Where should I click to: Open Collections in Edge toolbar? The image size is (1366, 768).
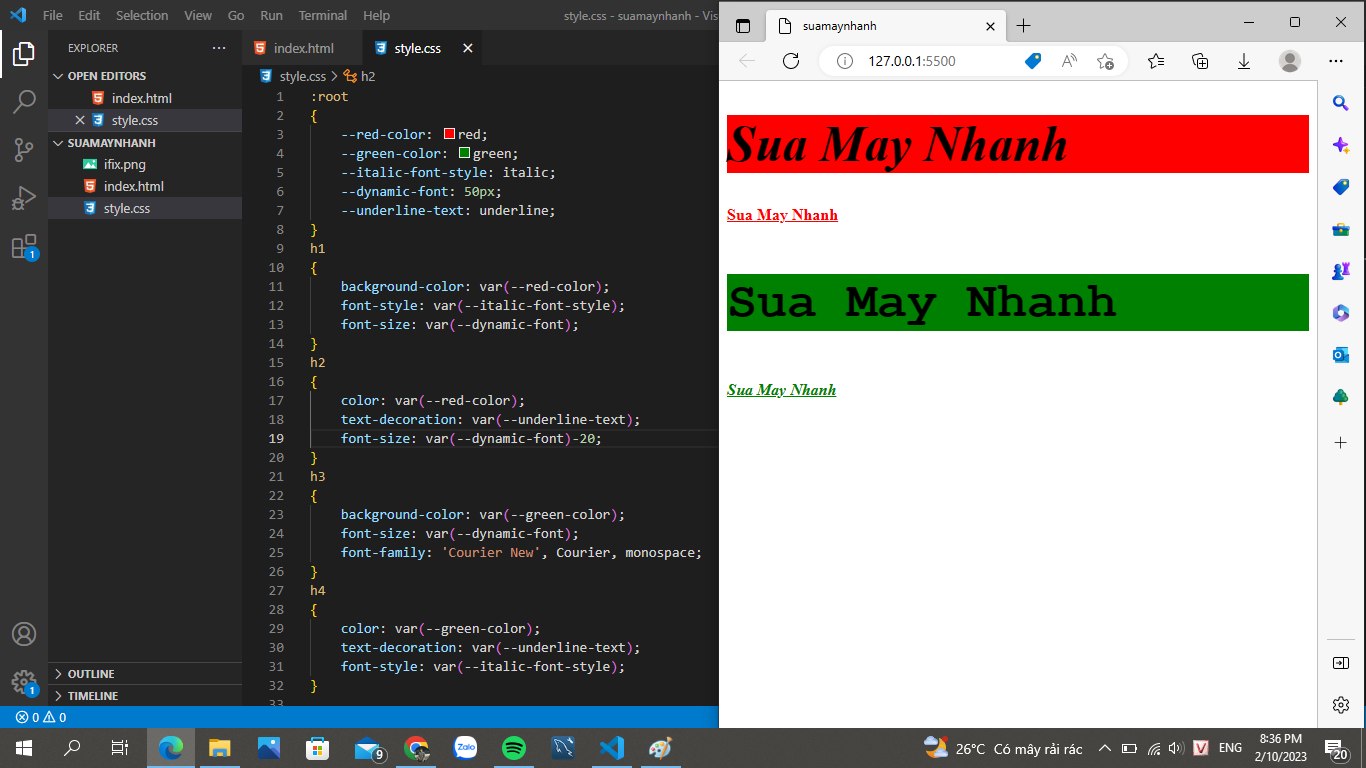click(1200, 61)
